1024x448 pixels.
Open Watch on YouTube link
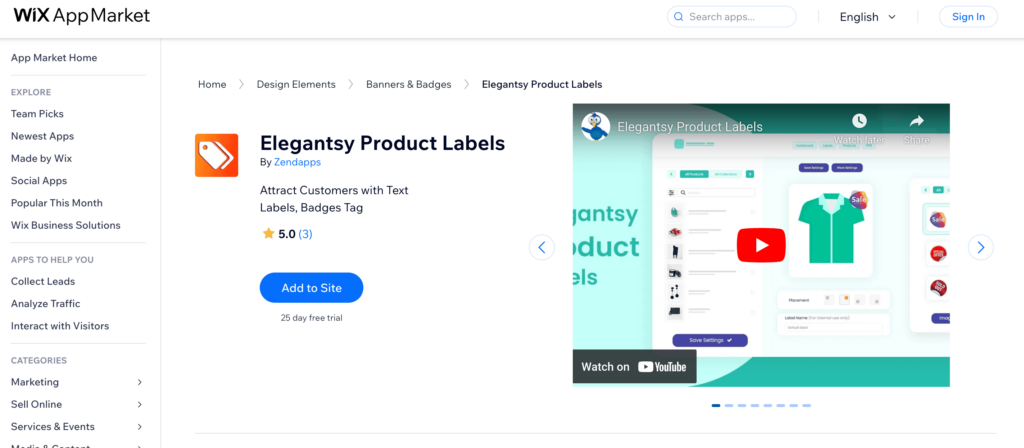634,366
